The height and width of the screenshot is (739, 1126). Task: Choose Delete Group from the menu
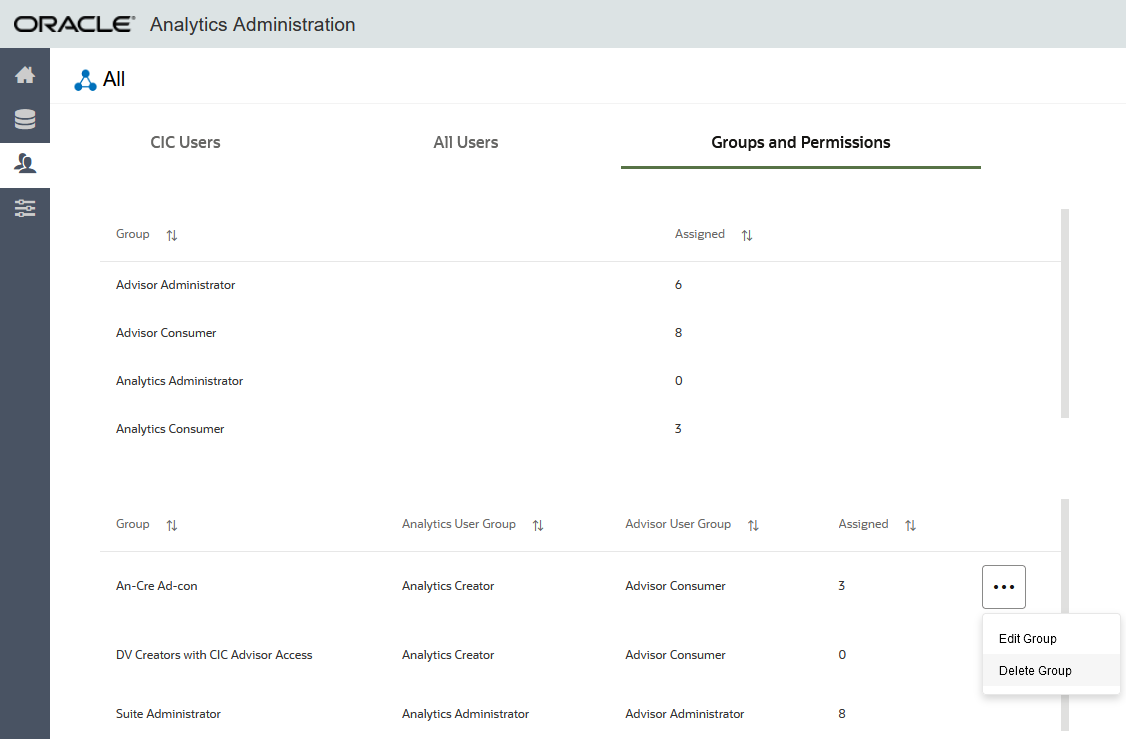pyautogui.click(x=1051, y=670)
